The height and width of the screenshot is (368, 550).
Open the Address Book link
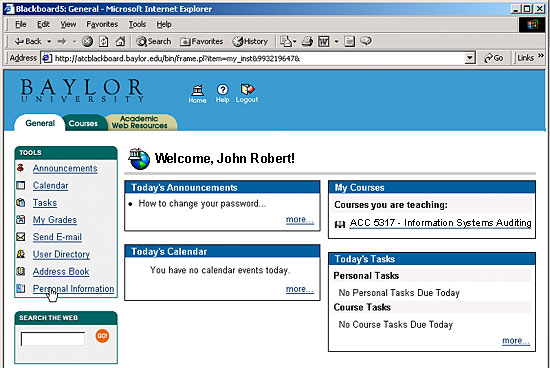[x=61, y=272]
